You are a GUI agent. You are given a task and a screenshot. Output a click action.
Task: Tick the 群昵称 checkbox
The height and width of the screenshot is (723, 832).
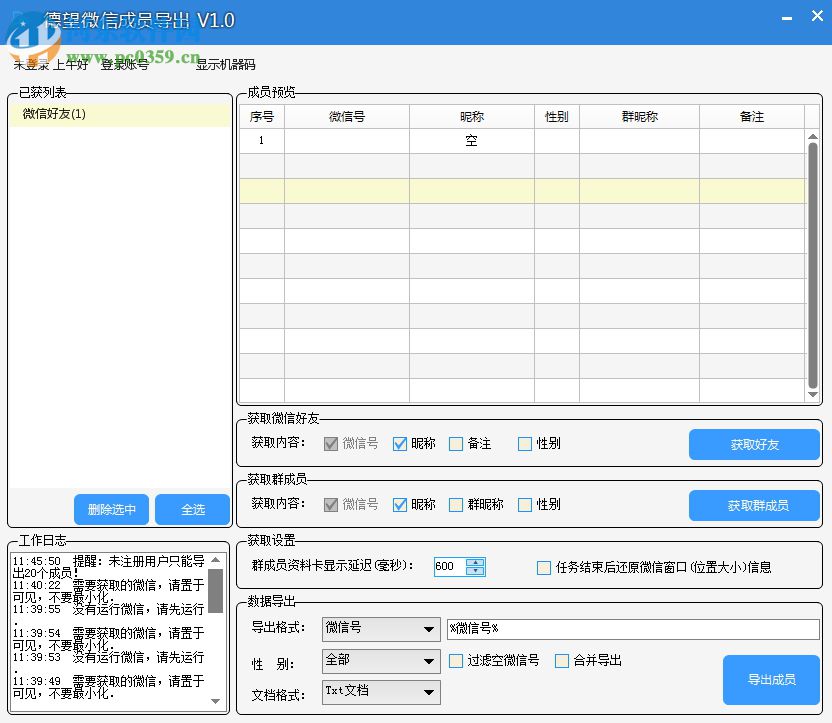coord(456,505)
